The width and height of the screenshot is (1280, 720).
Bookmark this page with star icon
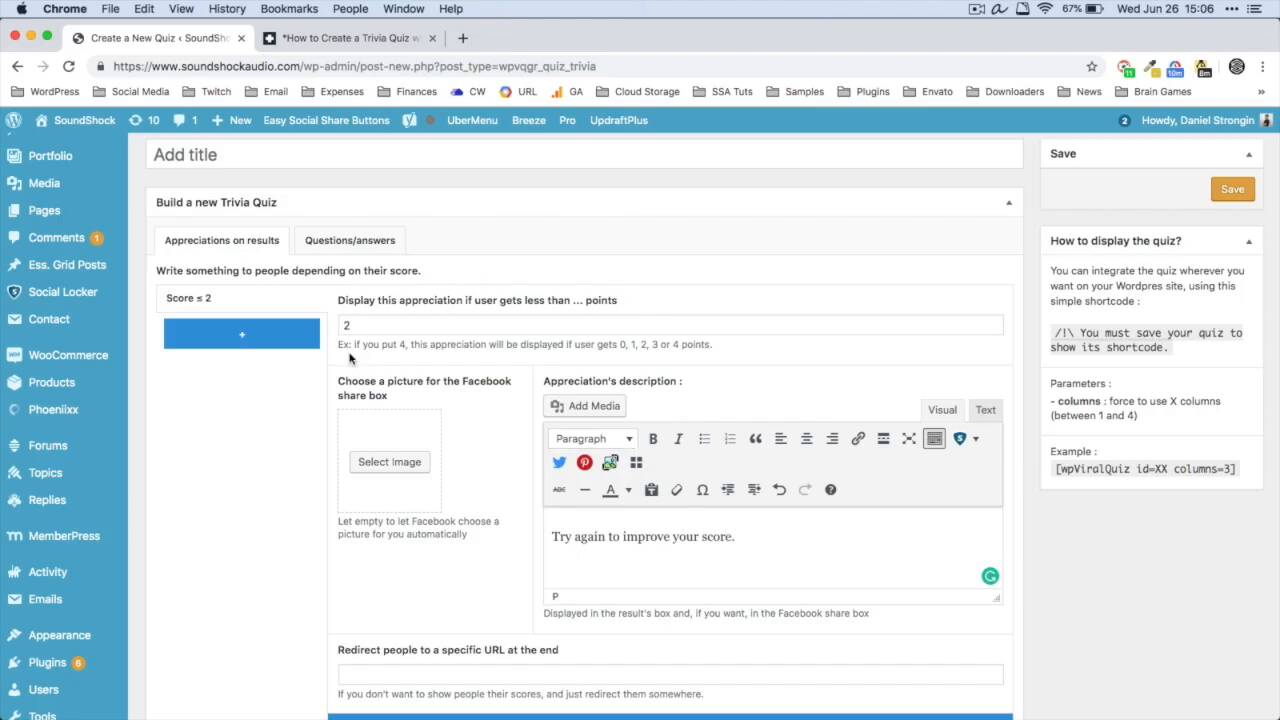tap(1092, 66)
